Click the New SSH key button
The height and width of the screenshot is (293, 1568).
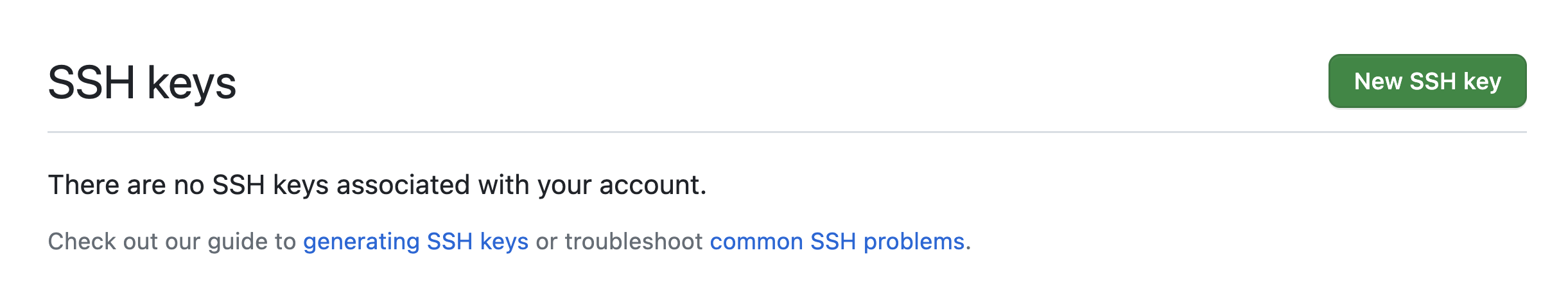coord(1427,82)
